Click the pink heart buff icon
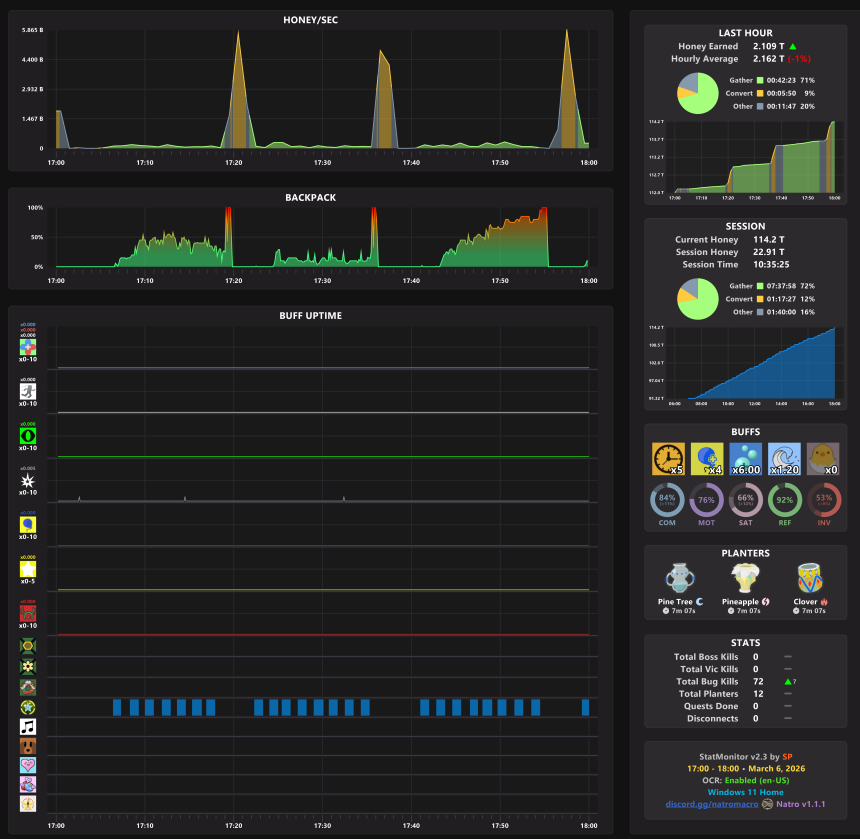 click(x=28, y=765)
